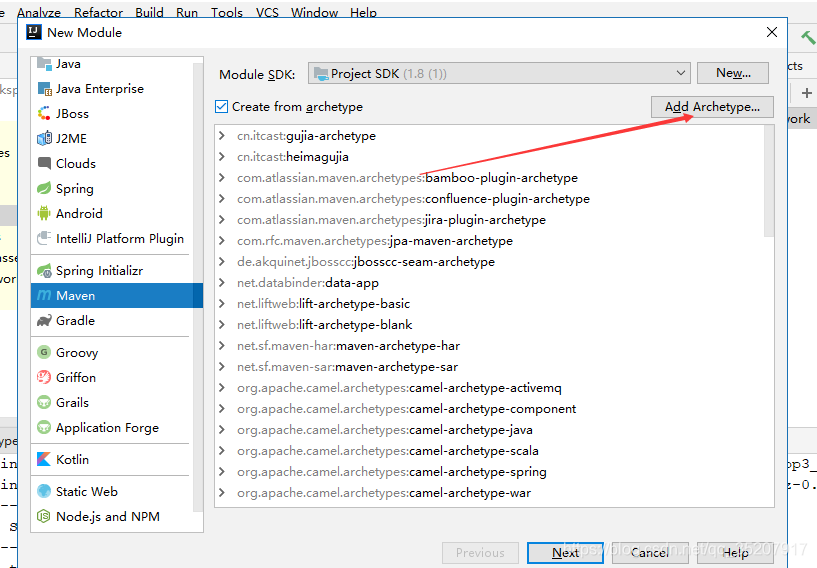
Task: Toggle Create from archetype checkbox
Action: 221,106
